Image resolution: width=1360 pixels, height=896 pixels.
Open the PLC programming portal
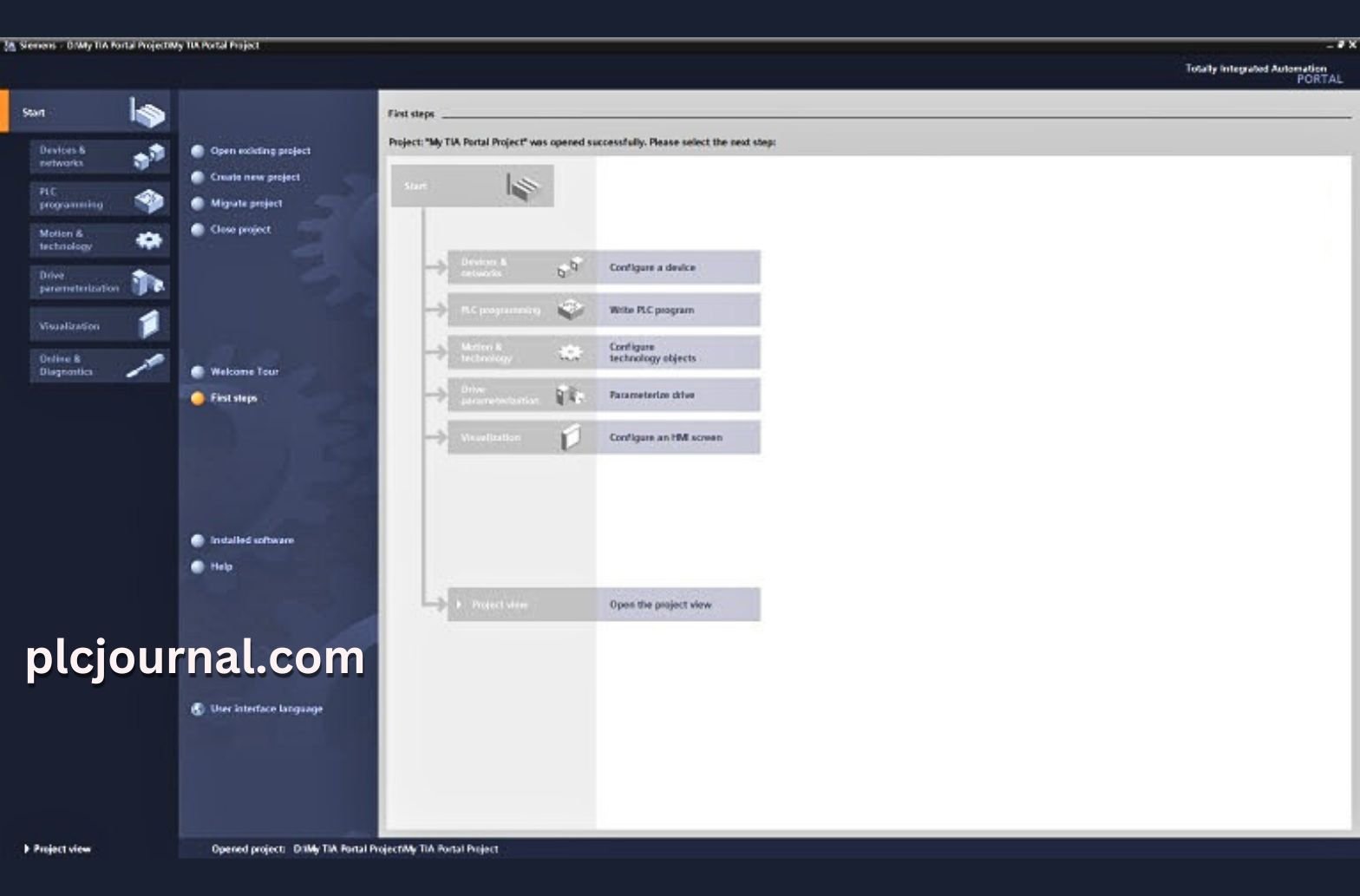100,199
